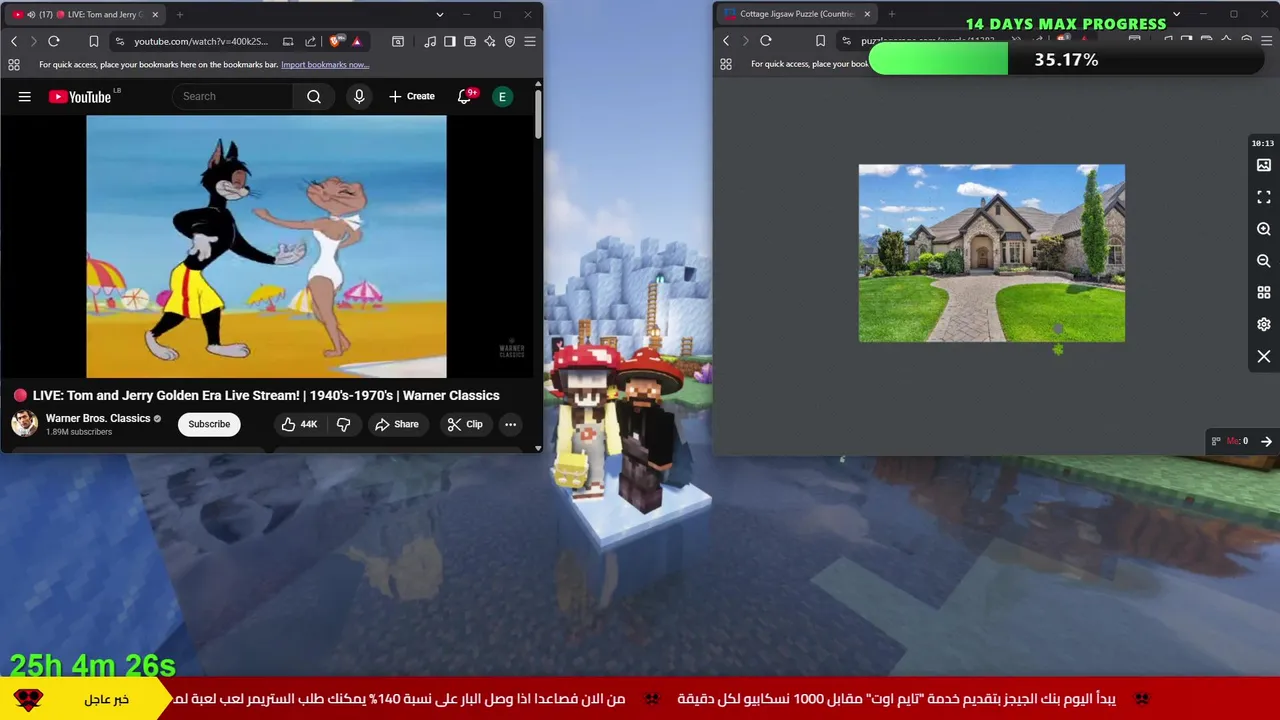The image size is (1280, 720).
Task: Open YouTube notifications bell
Action: [464, 96]
